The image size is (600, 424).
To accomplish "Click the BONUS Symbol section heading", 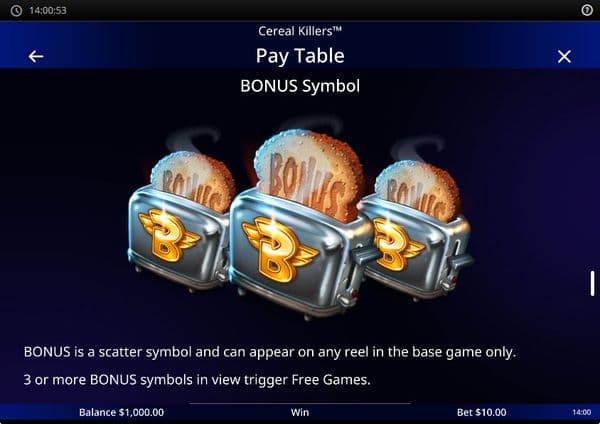I will [300, 86].
